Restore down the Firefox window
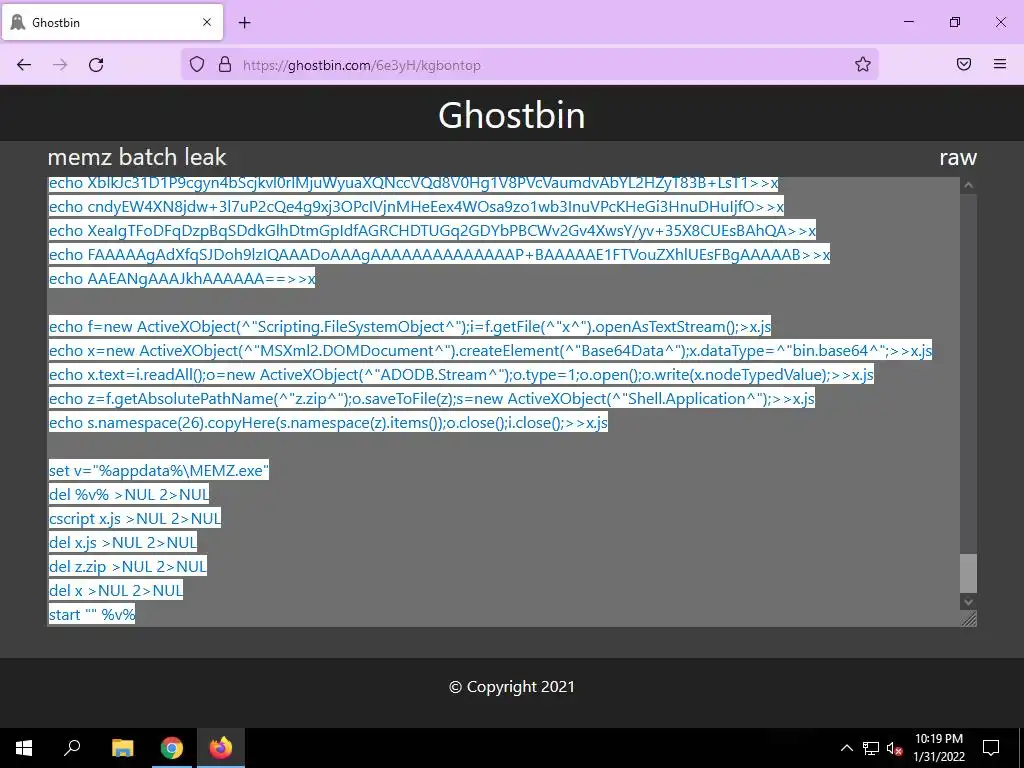 (x=955, y=22)
